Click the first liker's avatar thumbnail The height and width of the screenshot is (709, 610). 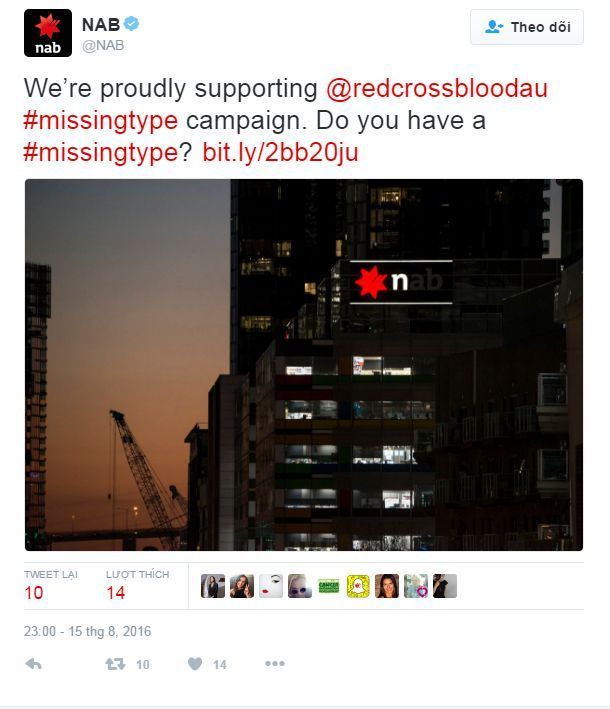pyautogui.click(x=213, y=586)
